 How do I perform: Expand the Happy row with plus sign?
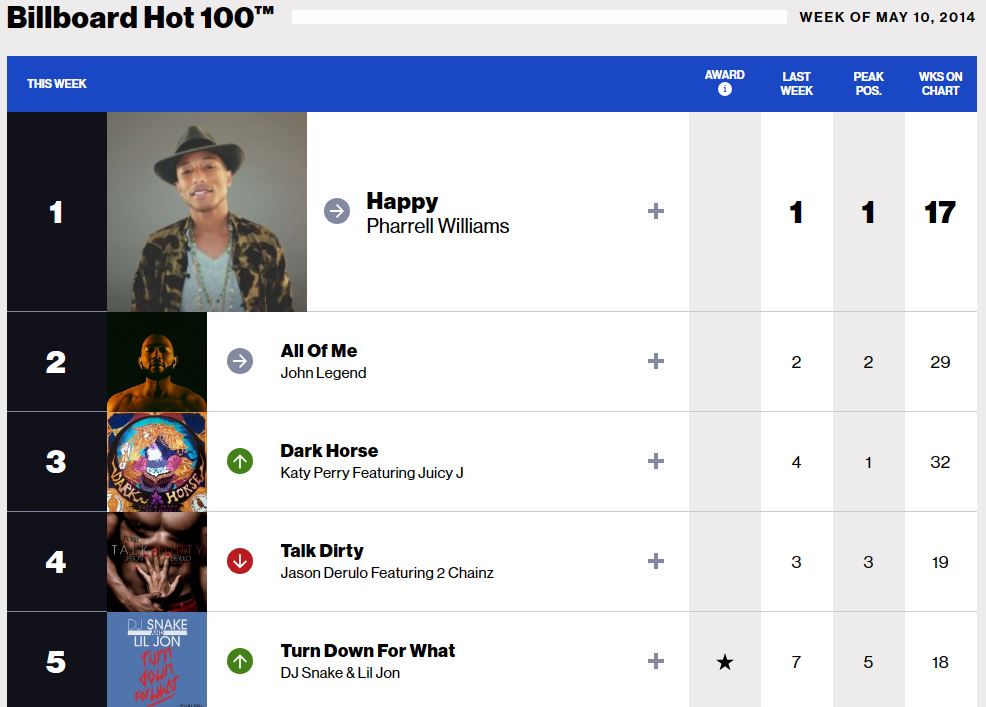(656, 211)
